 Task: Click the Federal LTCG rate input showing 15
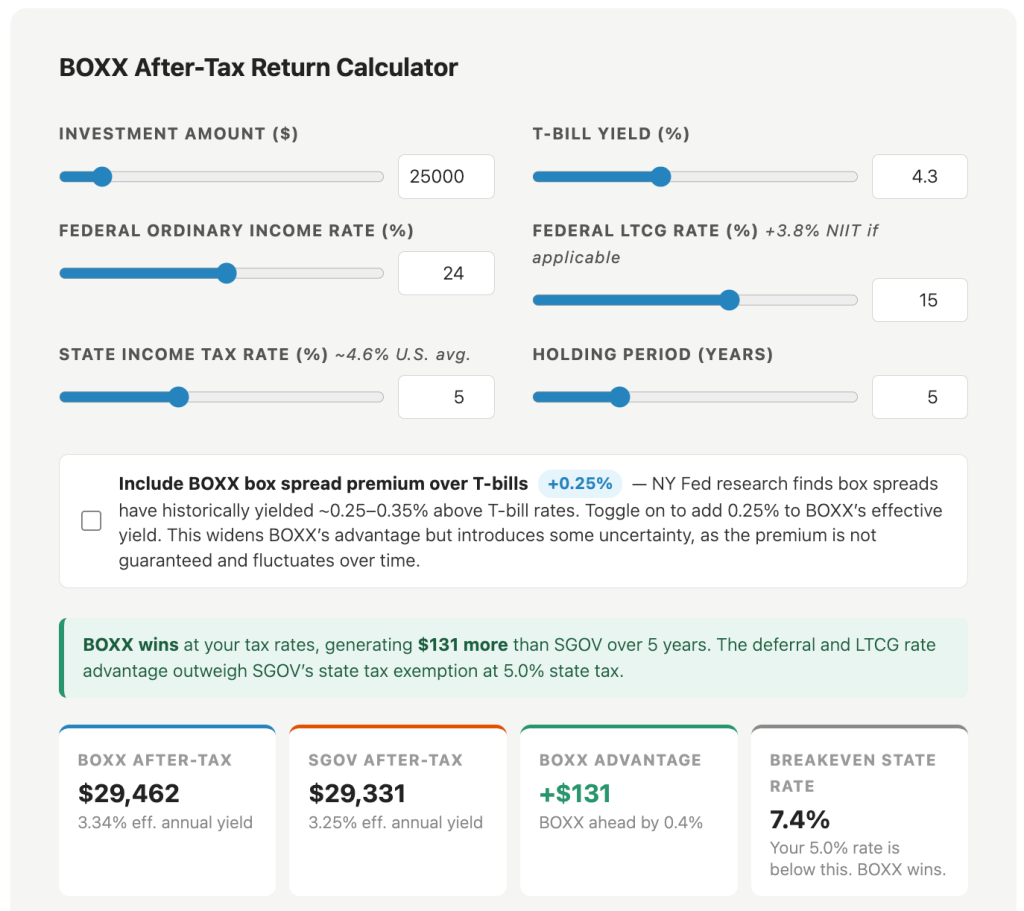(919, 300)
